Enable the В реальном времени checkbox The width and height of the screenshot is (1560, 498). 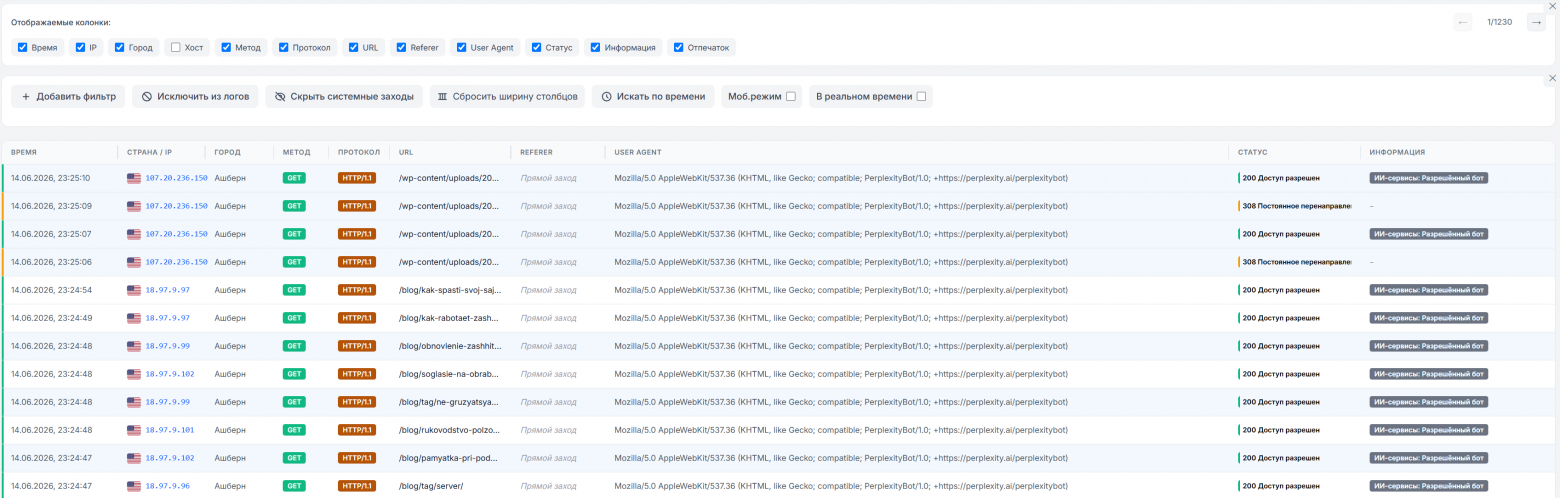[x=921, y=97]
